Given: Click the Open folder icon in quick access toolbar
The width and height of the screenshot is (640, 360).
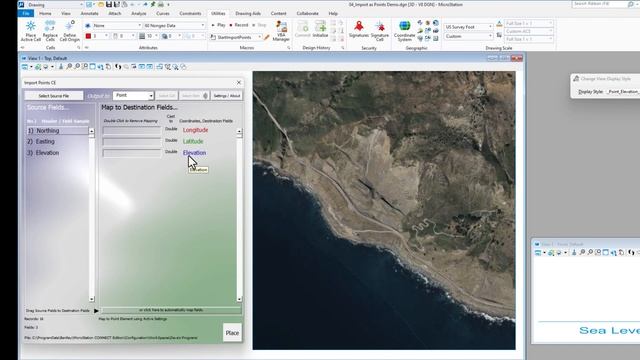Looking at the screenshot, I should (x=101, y=4).
